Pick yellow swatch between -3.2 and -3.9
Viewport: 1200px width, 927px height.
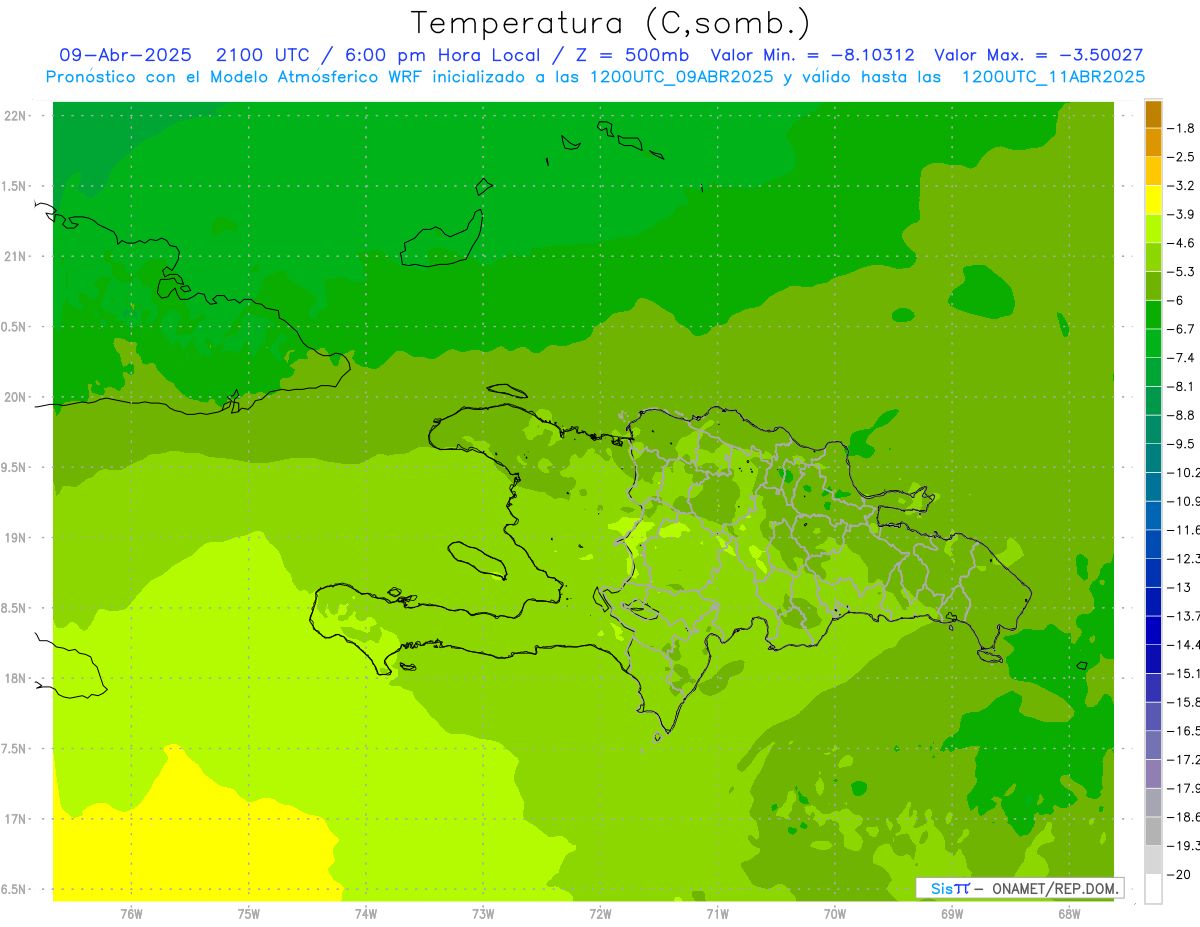click(1153, 200)
